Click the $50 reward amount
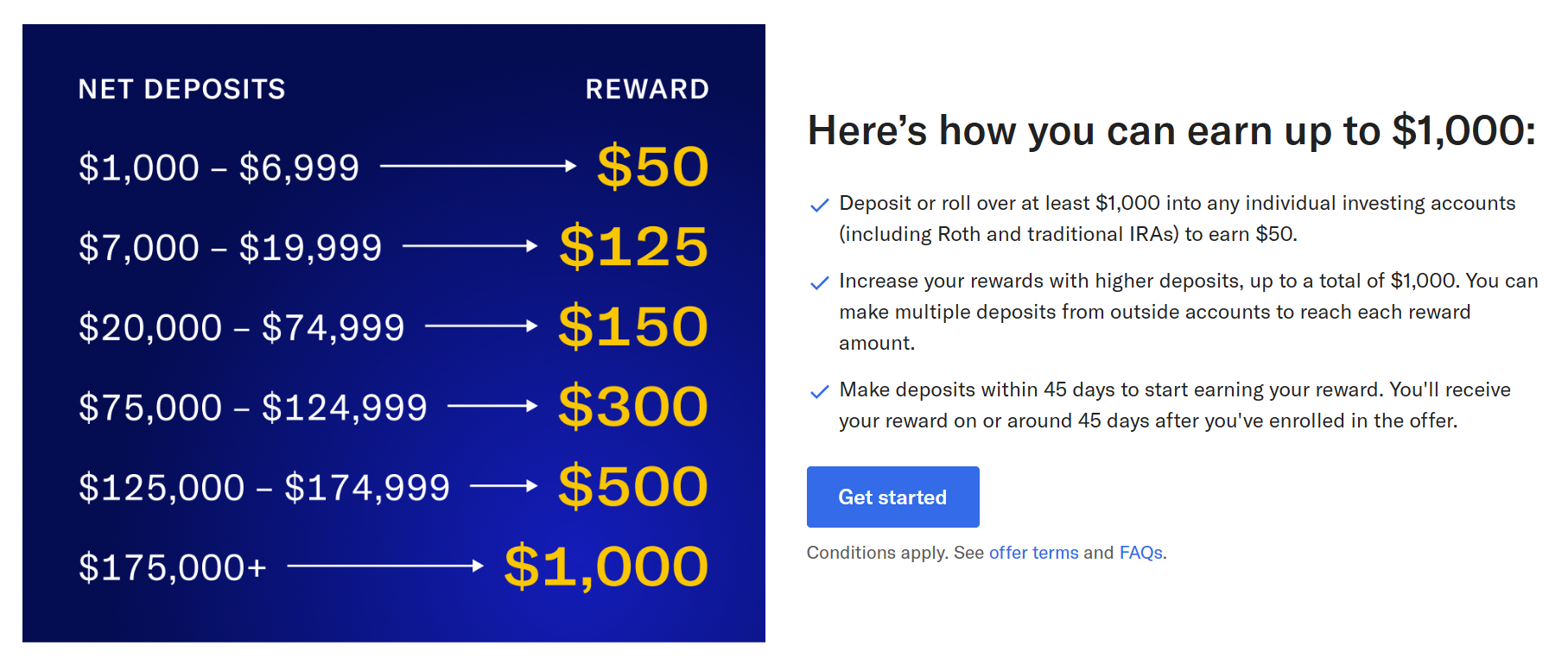The width and height of the screenshot is (1568, 671). 653,167
